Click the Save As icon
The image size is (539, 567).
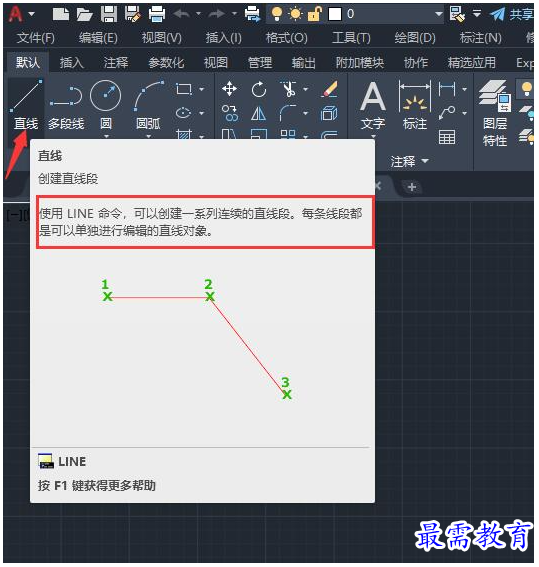(133, 14)
